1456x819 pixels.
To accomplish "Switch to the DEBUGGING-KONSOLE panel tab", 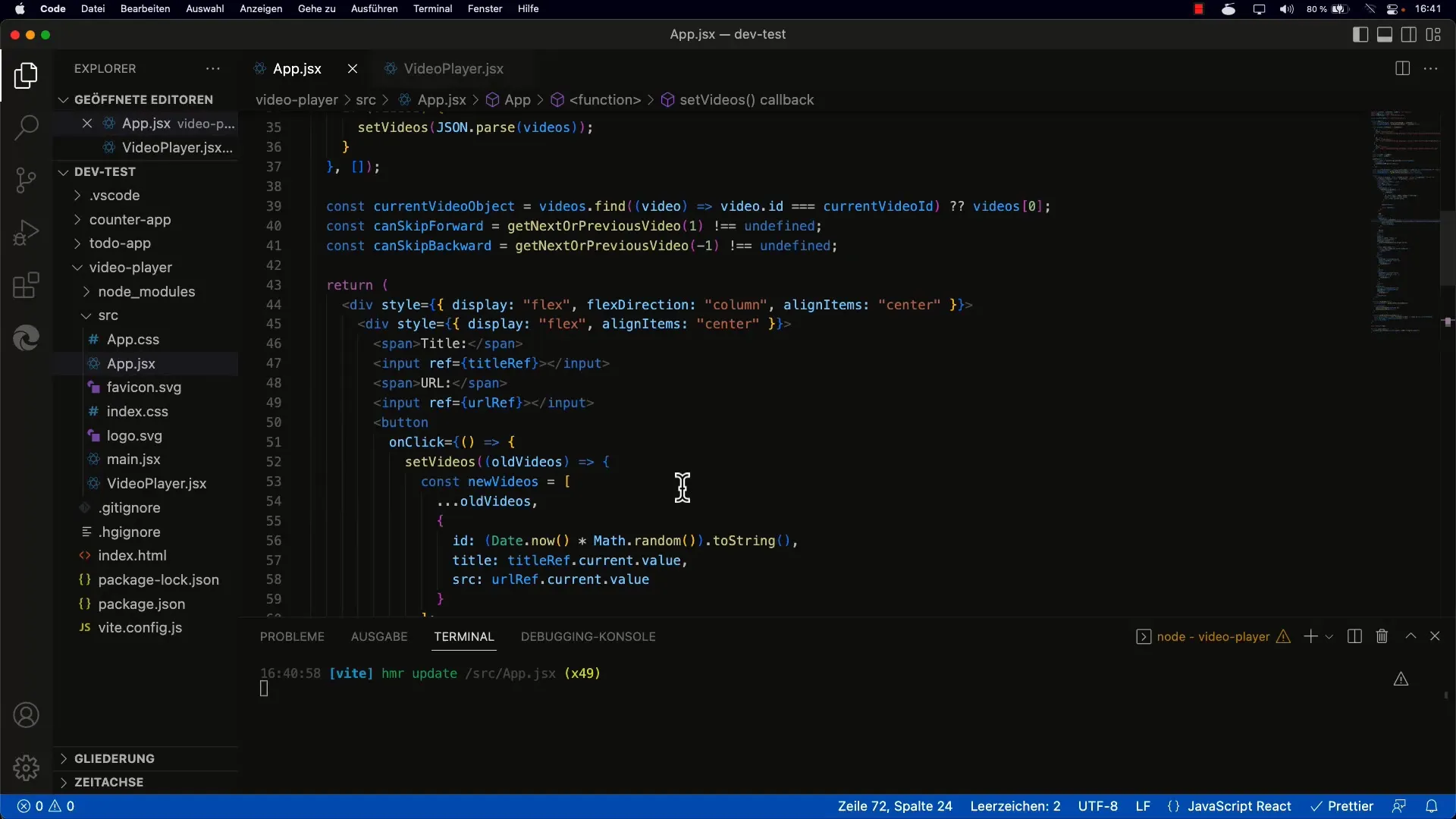I will pos(588,636).
